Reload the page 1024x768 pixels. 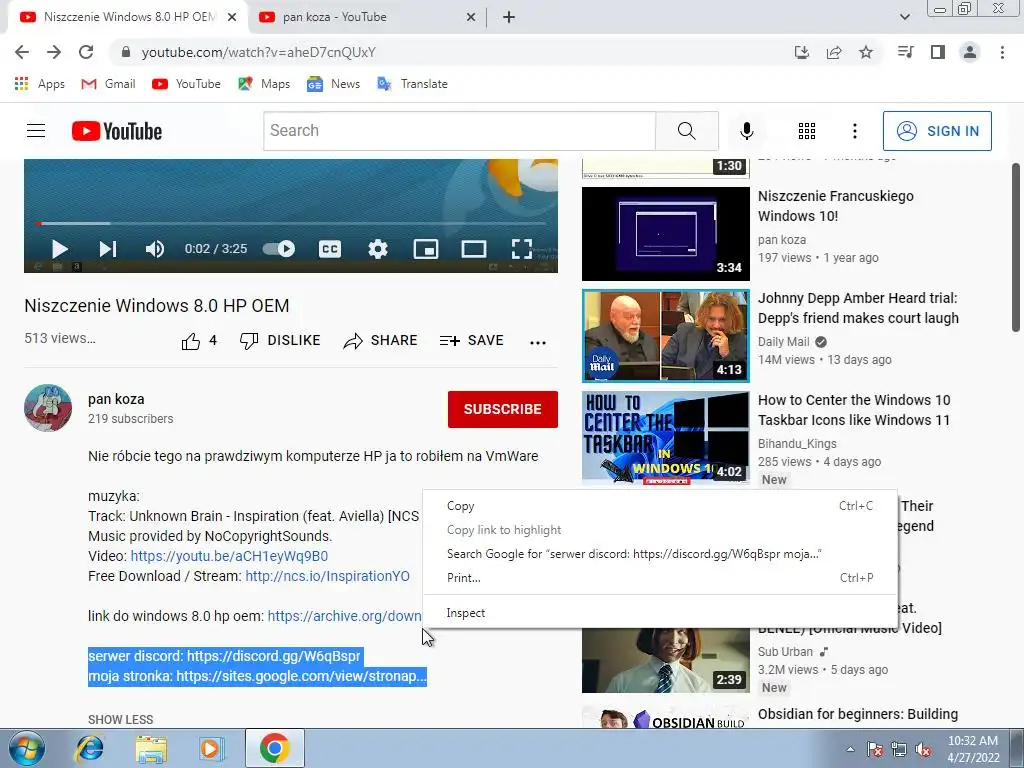pyautogui.click(x=86, y=52)
